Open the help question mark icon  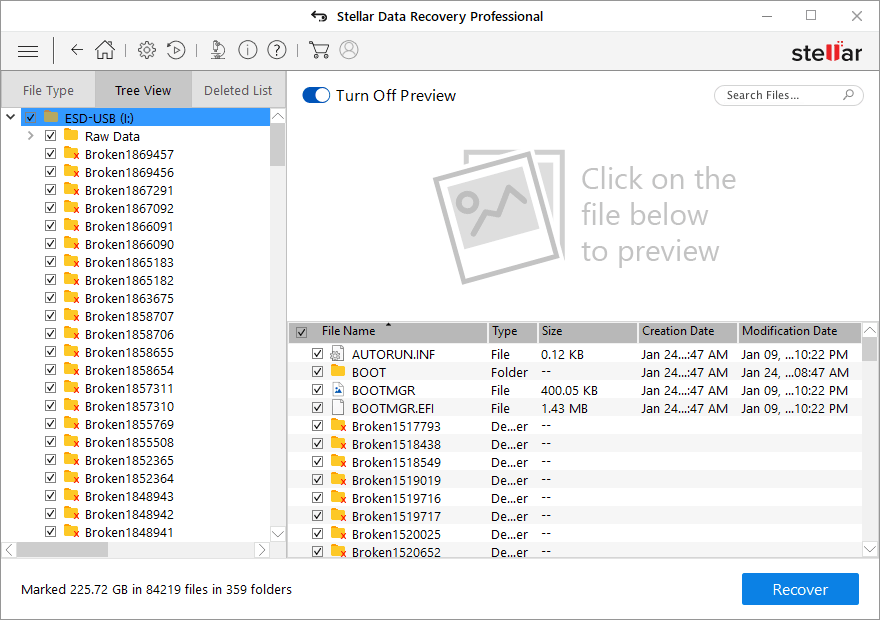click(x=277, y=50)
